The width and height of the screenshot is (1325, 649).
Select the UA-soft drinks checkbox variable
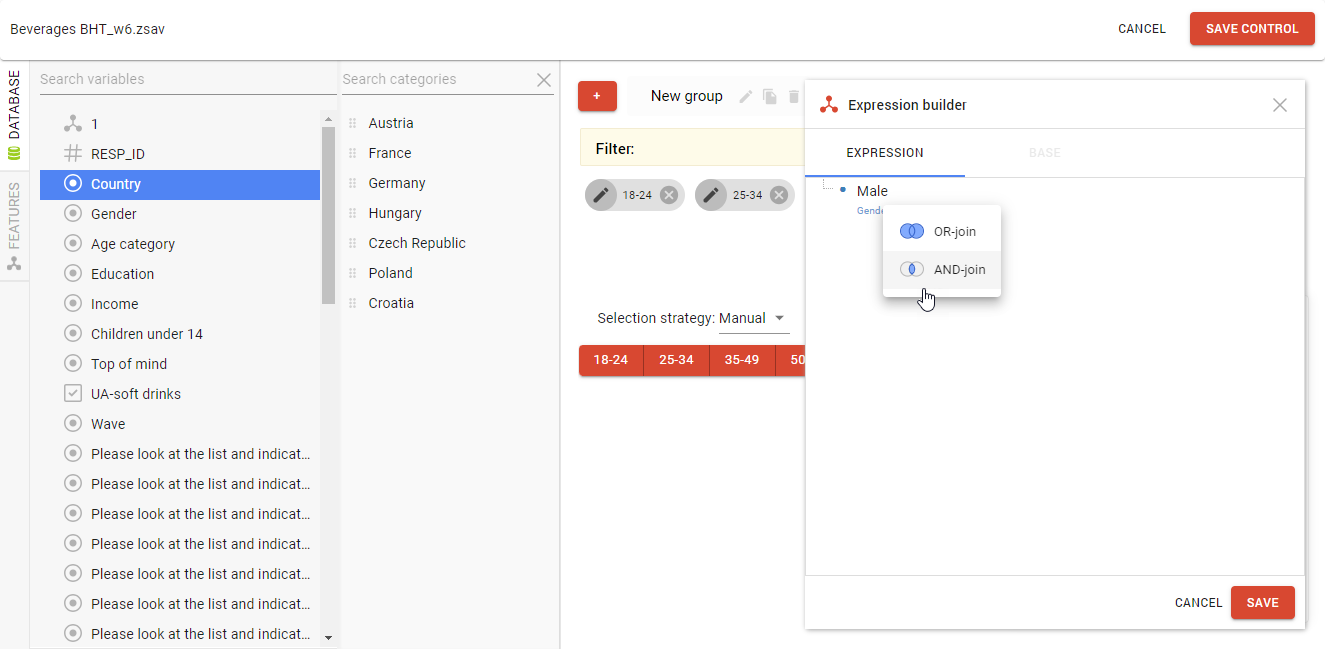pyautogui.click(x=135, y=394)
